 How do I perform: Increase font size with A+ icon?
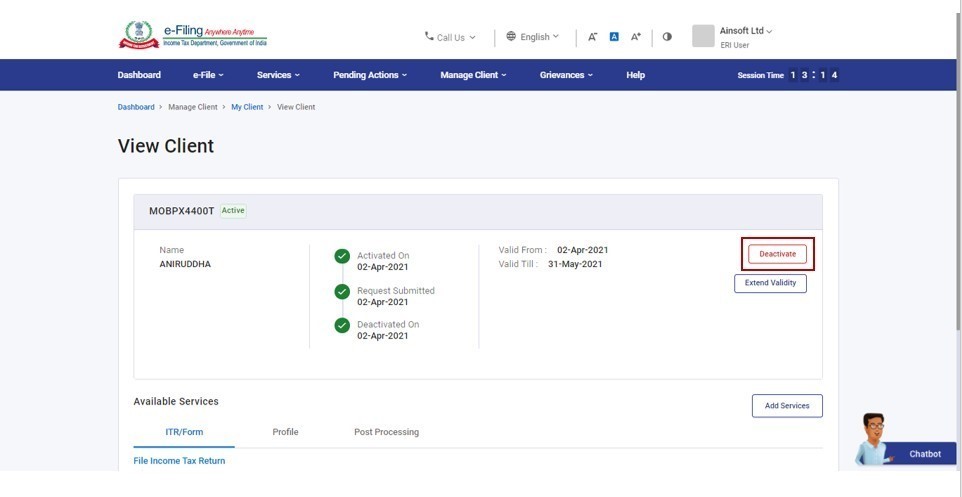(636, 37)
